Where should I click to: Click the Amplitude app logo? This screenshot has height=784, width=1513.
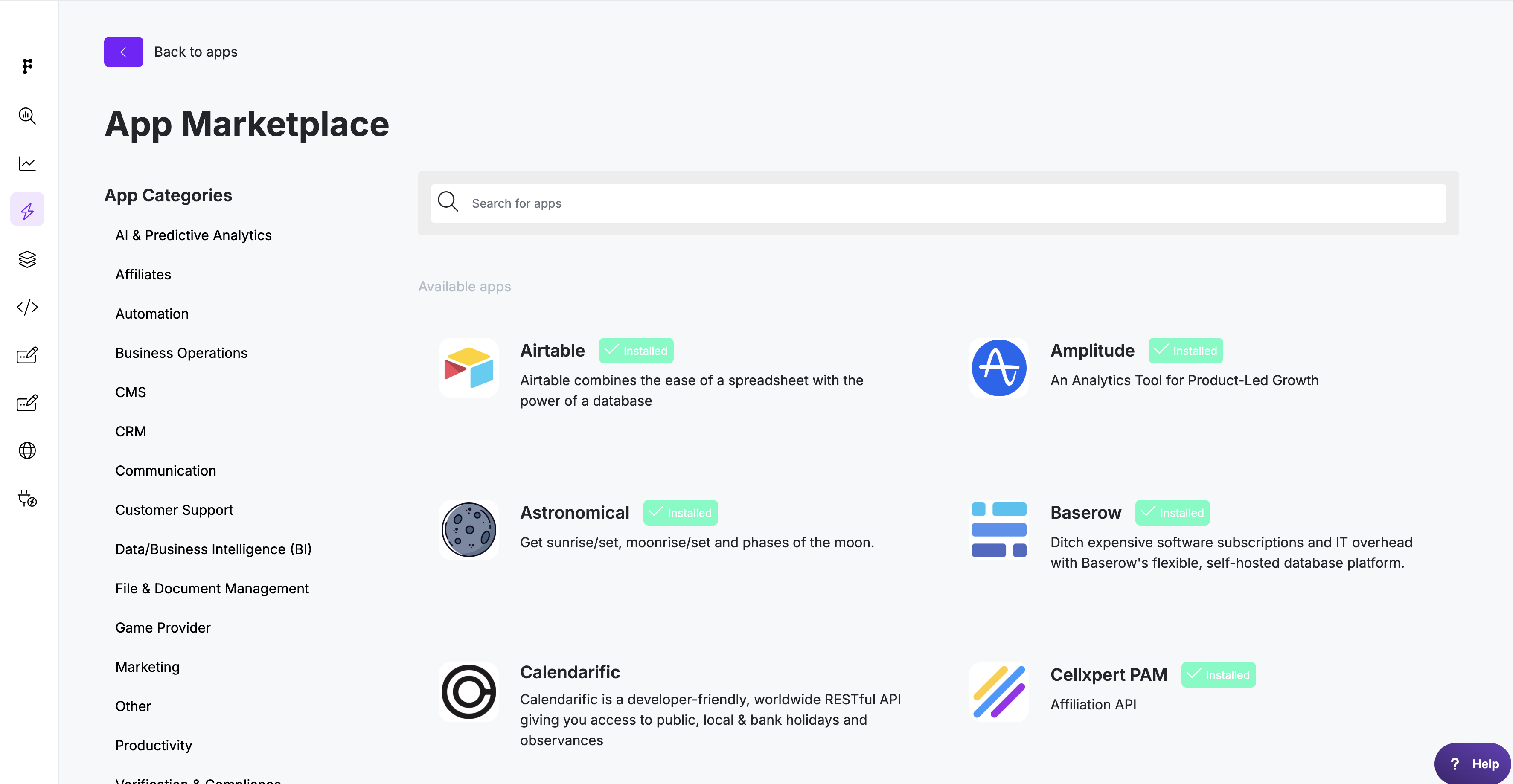[998, 368]
